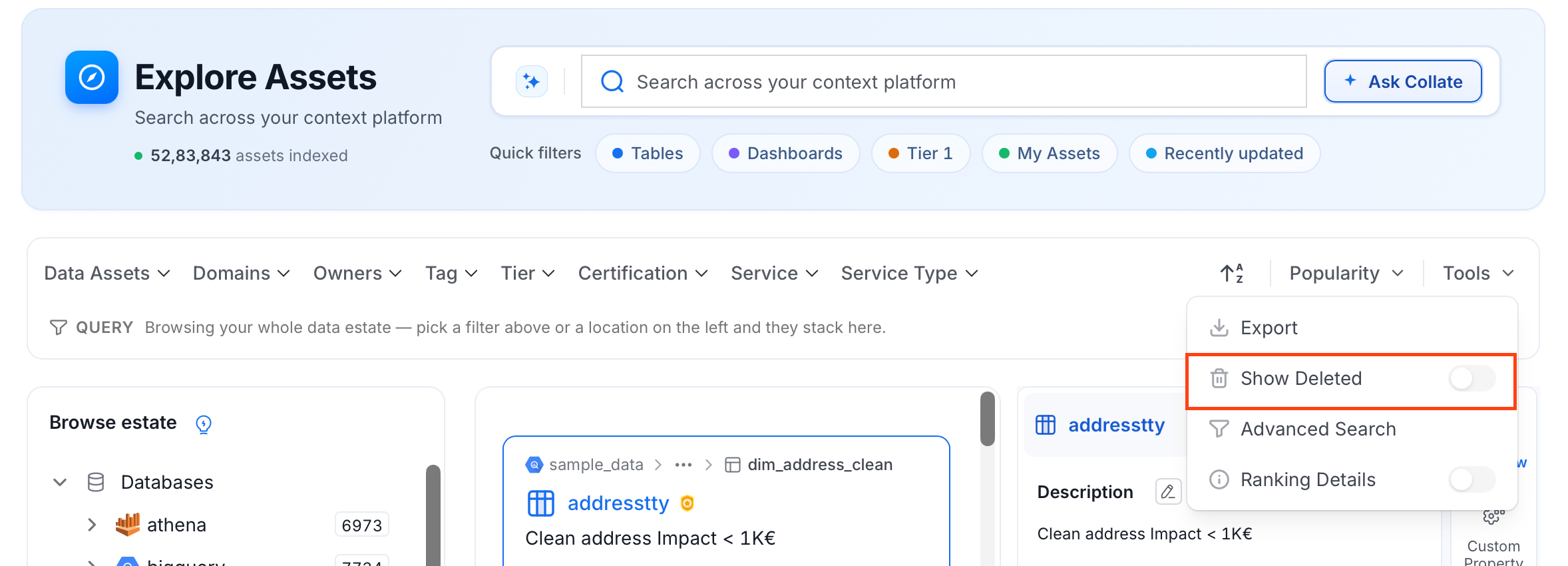This screenshot has height=566, width=1568.
Task: Click the magnifier icon in search bar
Action: pos(612,81)
